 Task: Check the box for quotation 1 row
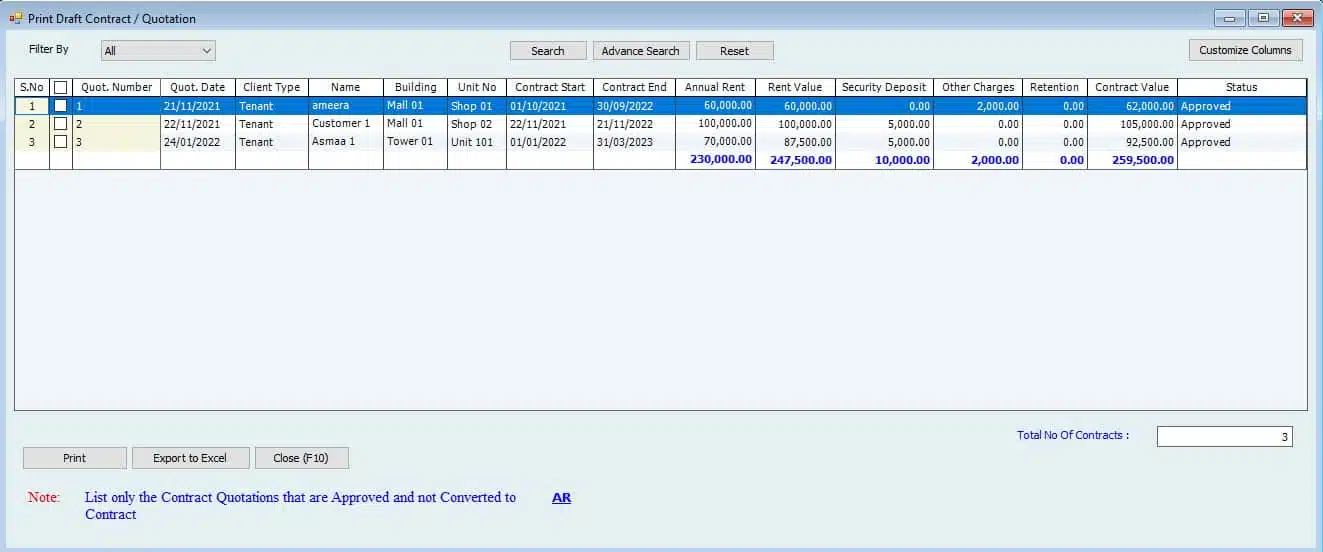(x=61, y=106)
